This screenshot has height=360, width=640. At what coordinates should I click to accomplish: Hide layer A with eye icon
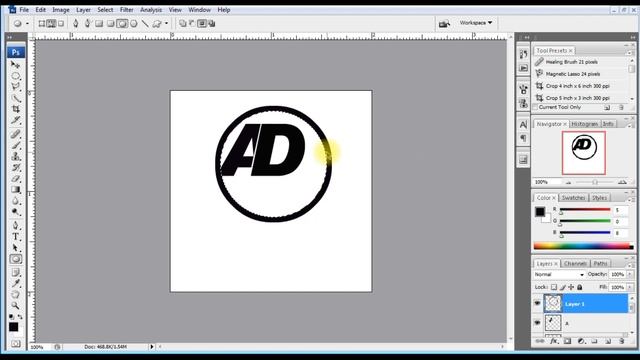pyautogui.click(x=537, y=322)
